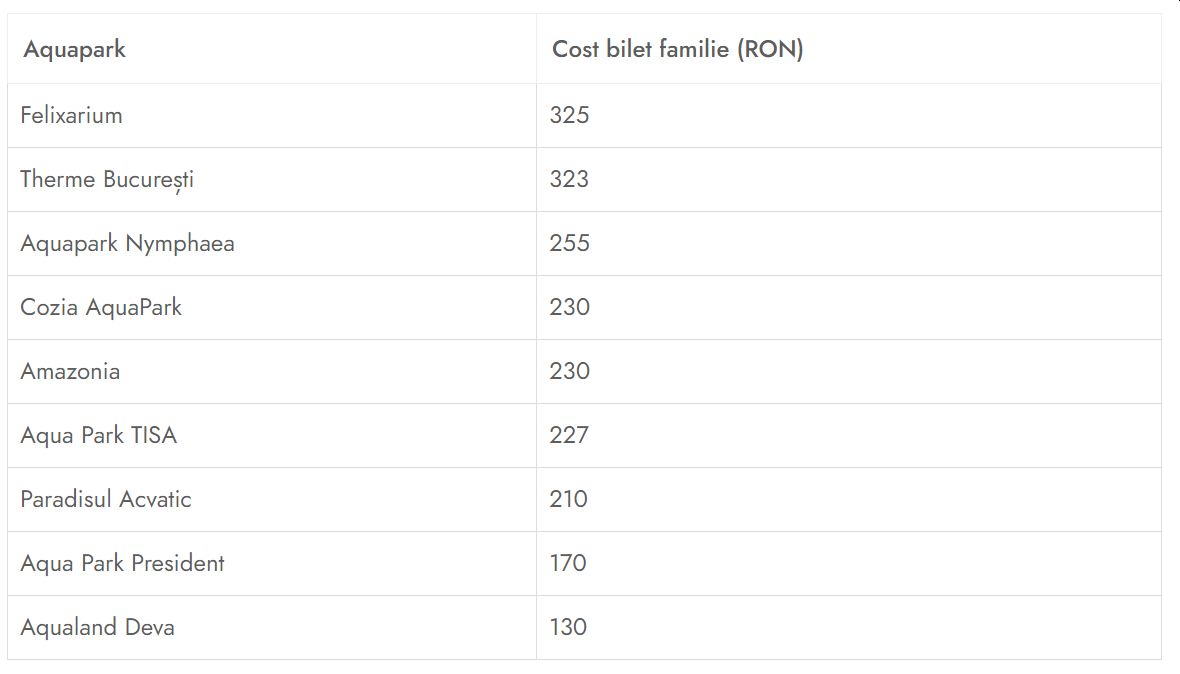The image size is (1180, 674).
Task: Click the Aquapark Nymphaea row name
Action: (x=127, y=244)
